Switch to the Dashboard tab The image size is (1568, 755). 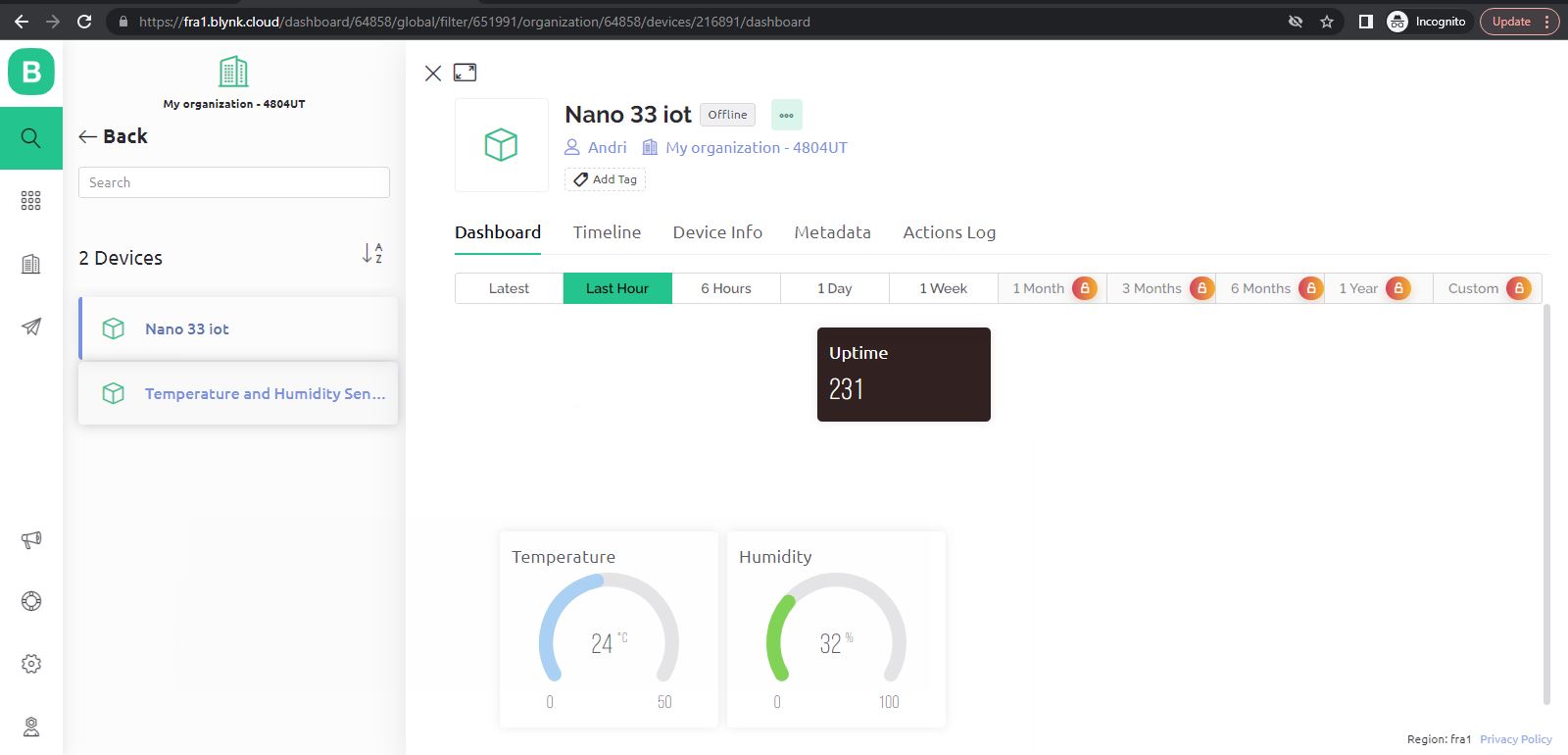coord(498,232)
